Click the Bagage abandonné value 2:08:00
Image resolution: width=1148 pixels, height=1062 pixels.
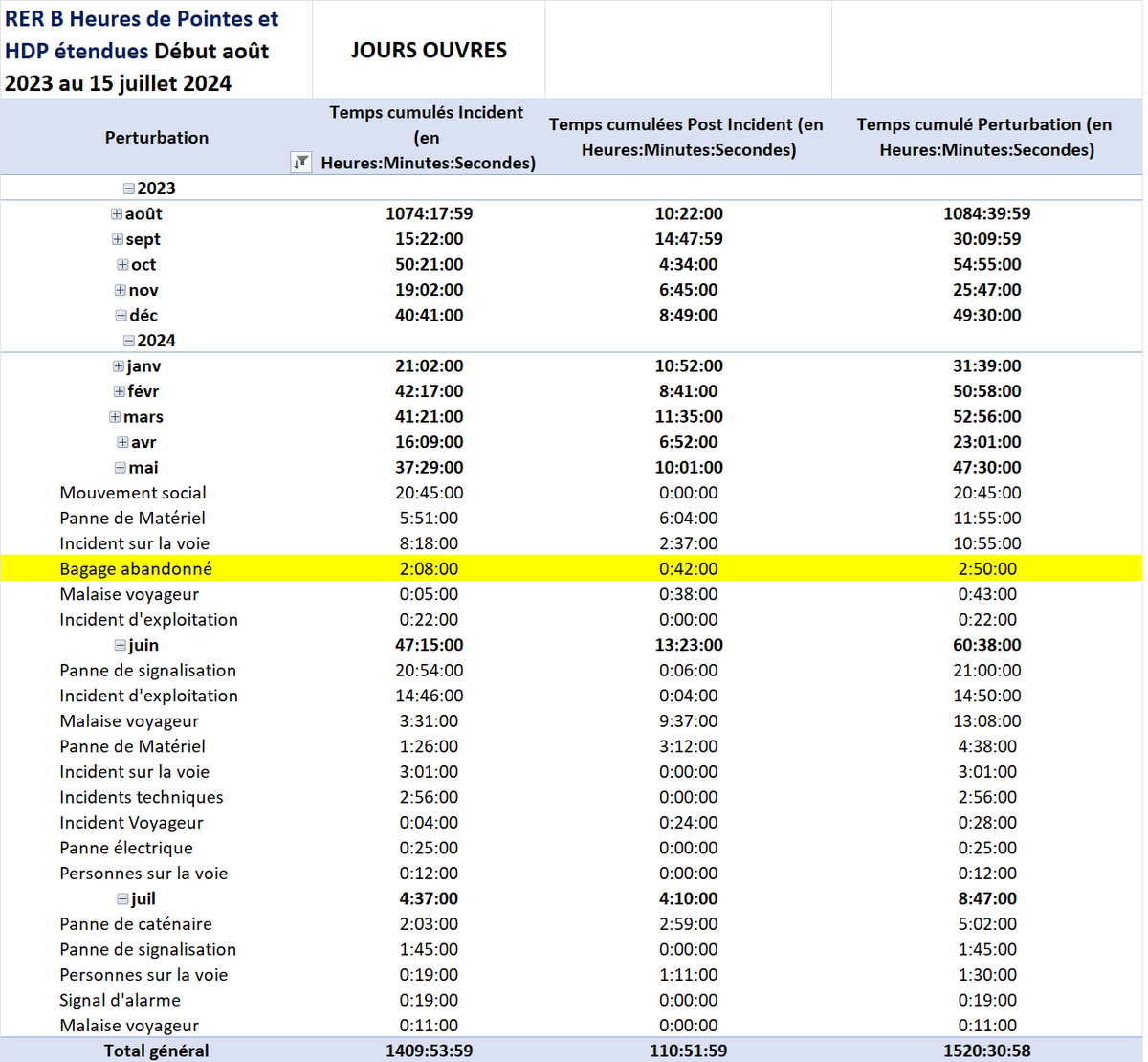pos(429,569)
